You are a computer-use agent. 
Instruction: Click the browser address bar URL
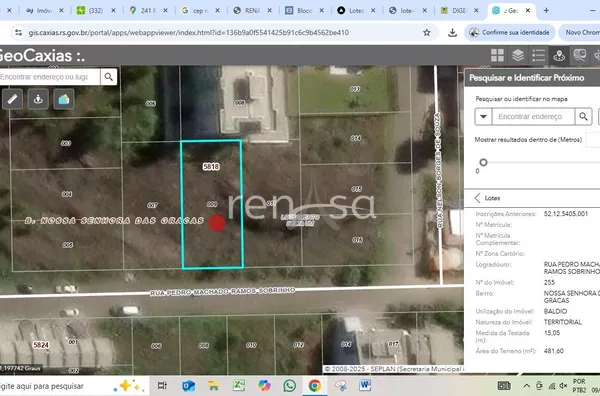[189, 33]
